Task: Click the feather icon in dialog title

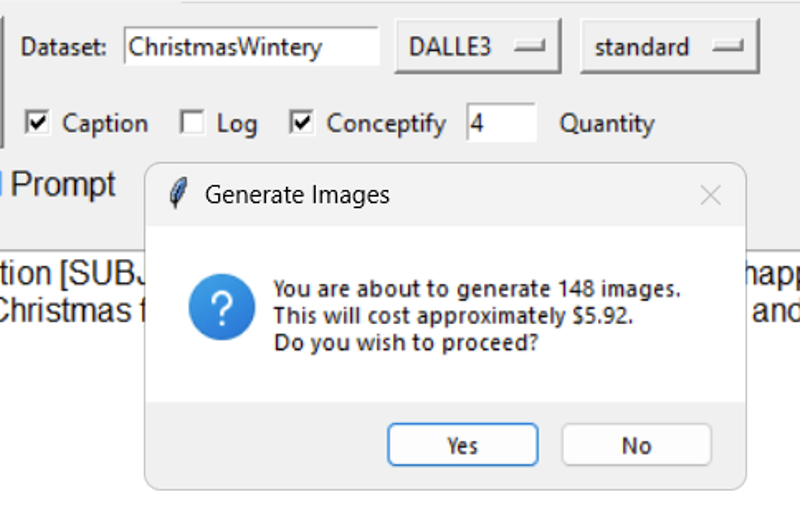Action: click(178, 193)
